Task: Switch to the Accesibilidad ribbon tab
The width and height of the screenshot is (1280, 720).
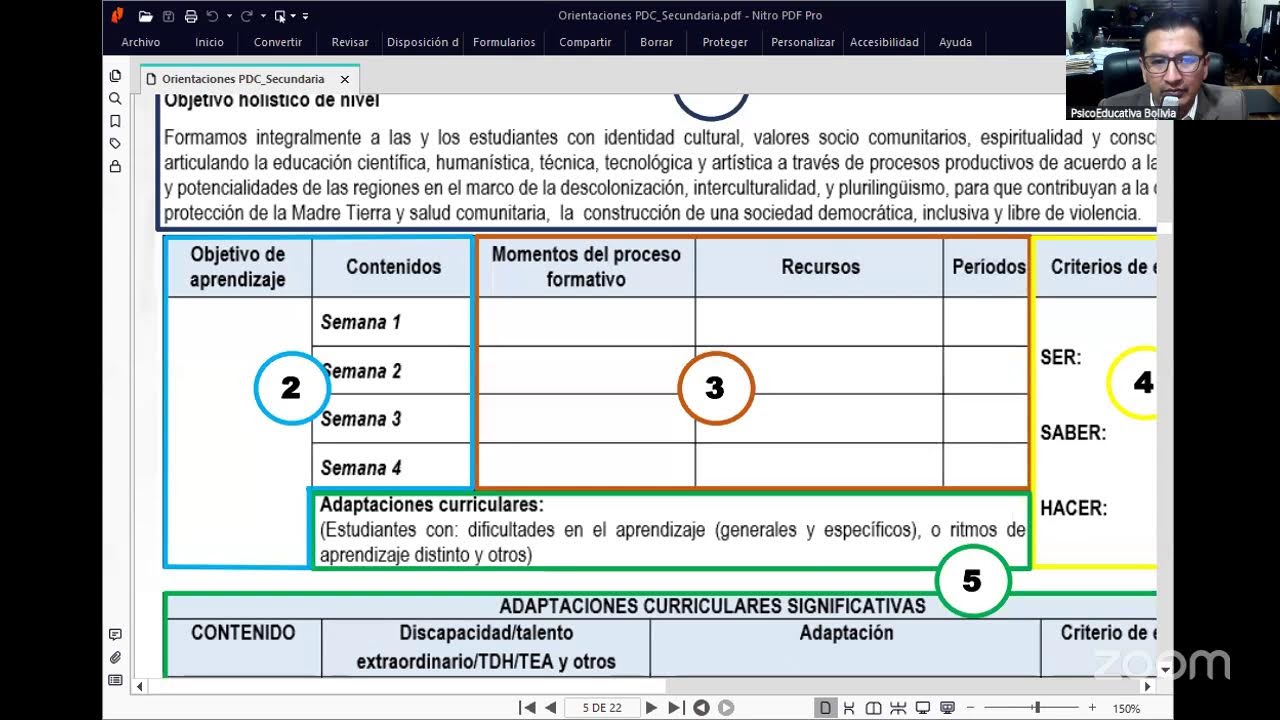Action: tap(884, 42)
